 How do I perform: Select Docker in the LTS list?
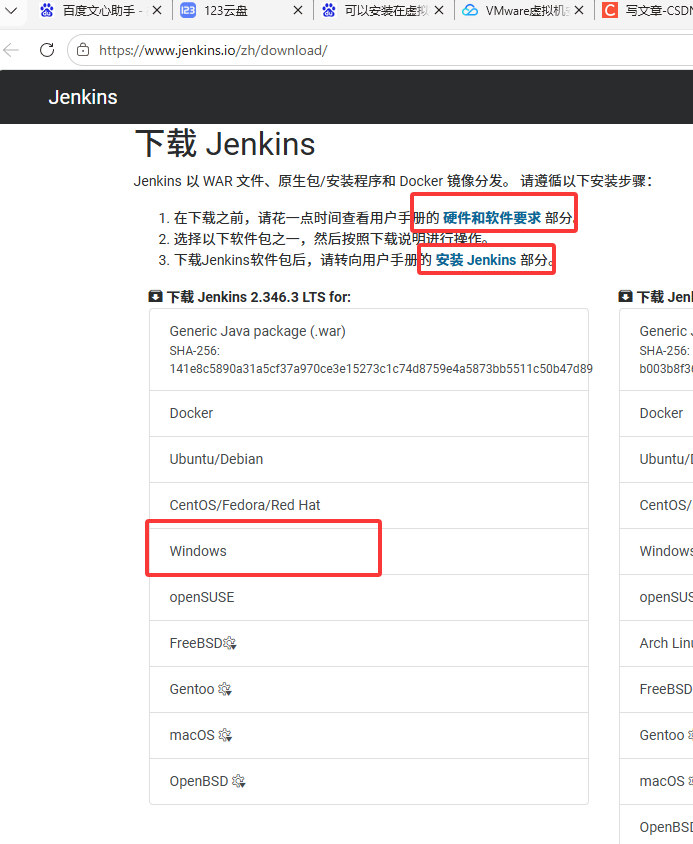369,413
